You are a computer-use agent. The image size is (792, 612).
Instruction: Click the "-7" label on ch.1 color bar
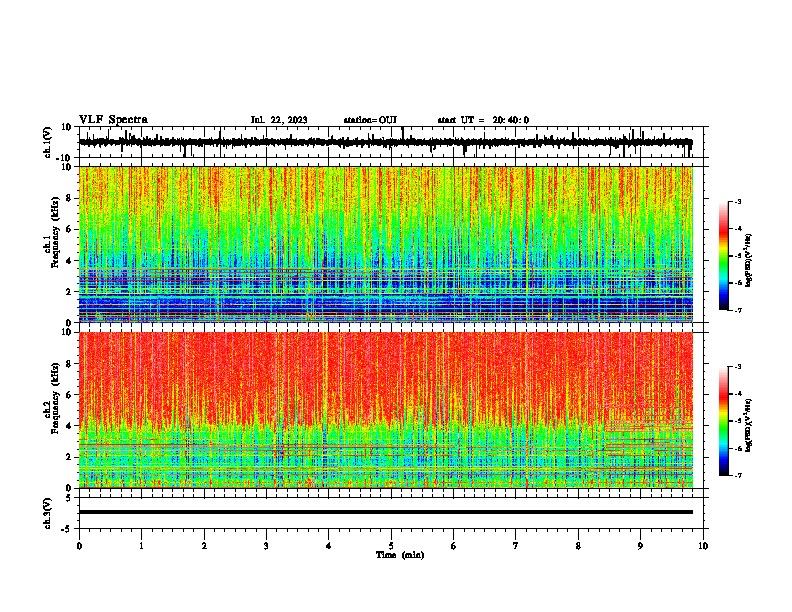tap(738, 310)
